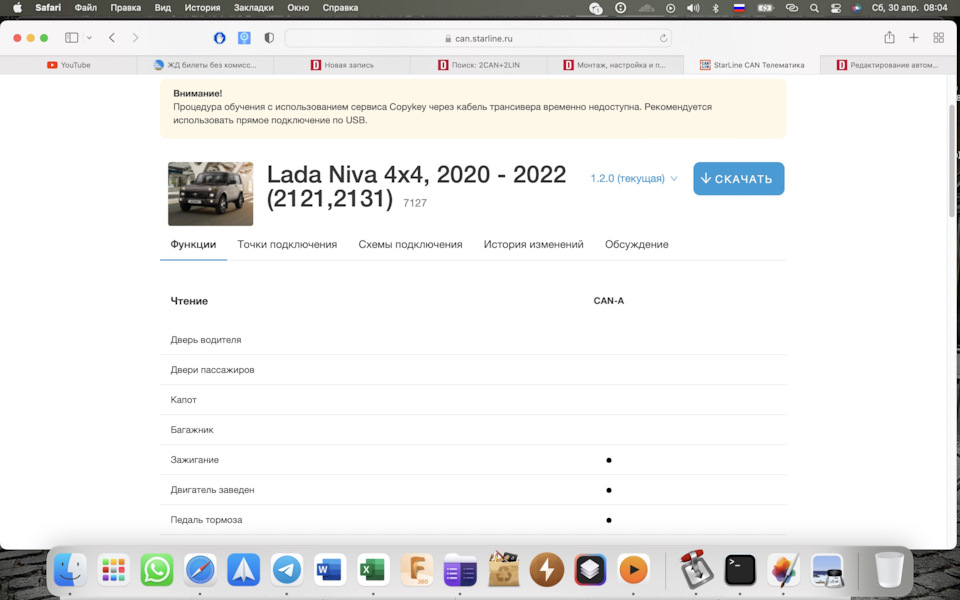Viewport: 960px width, 600px height.
Task: Reload the page with the refresh icon
Action: tap(663, 38)
